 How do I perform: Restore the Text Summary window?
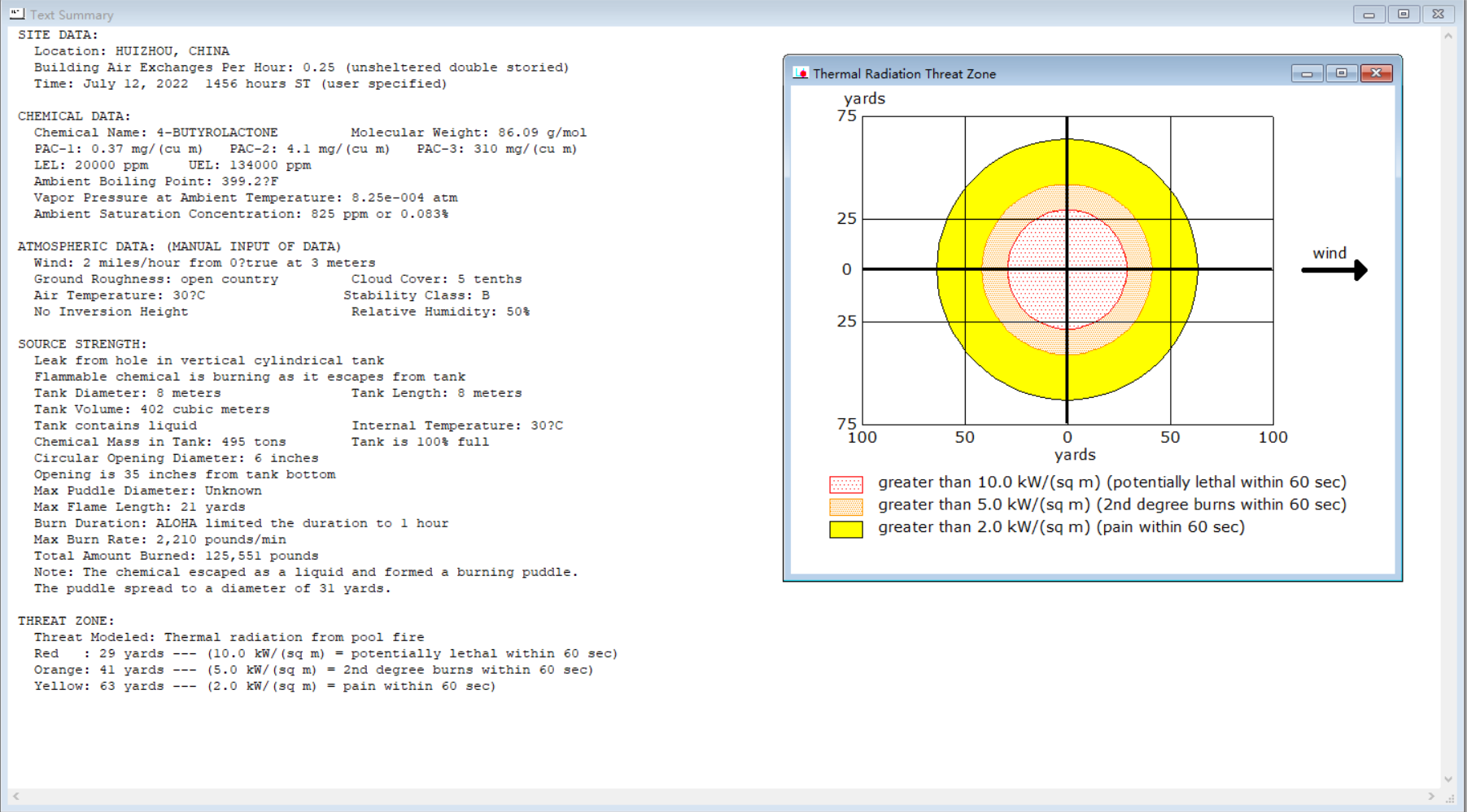click(x=1404, y=15)
